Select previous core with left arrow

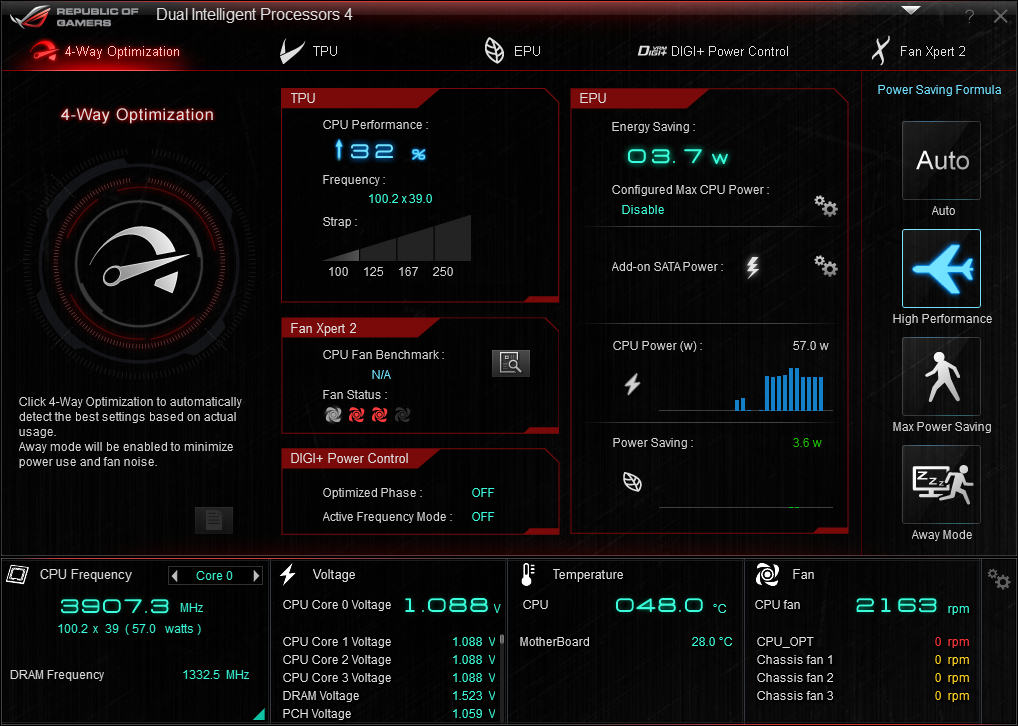point(174,575)
